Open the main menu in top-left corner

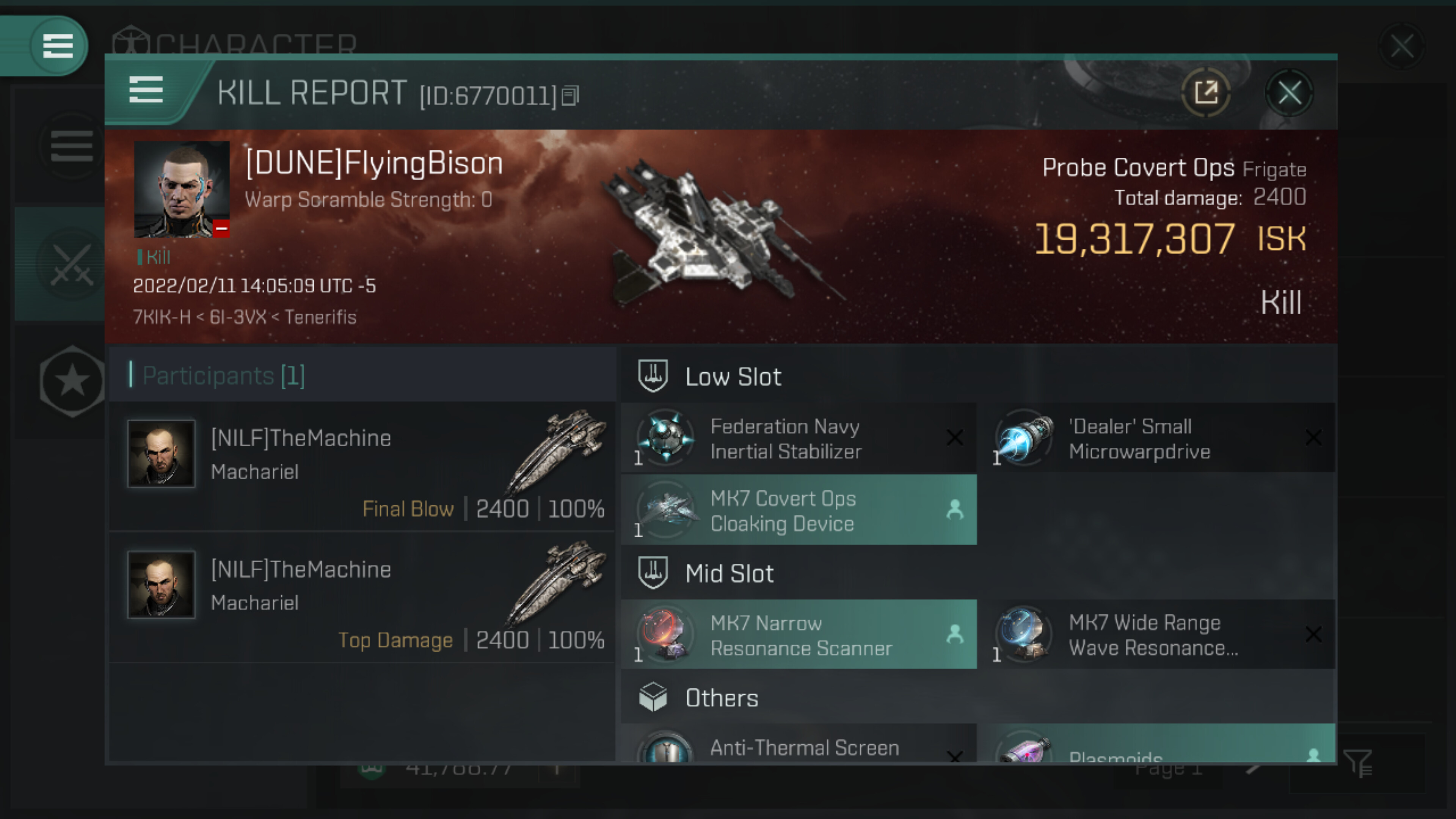pos(57,46)
